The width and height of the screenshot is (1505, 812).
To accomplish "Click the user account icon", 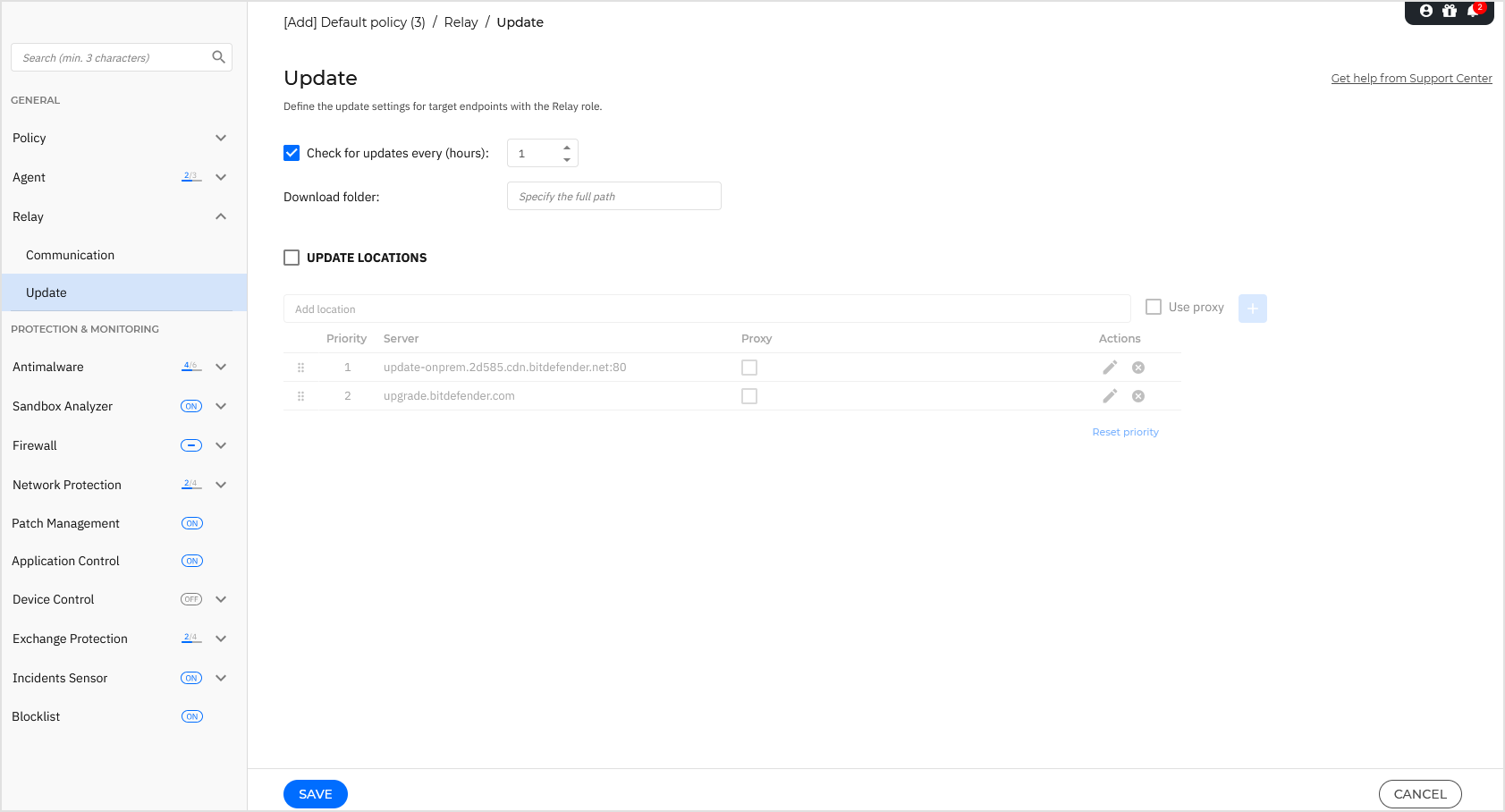I will (1426, 11).
